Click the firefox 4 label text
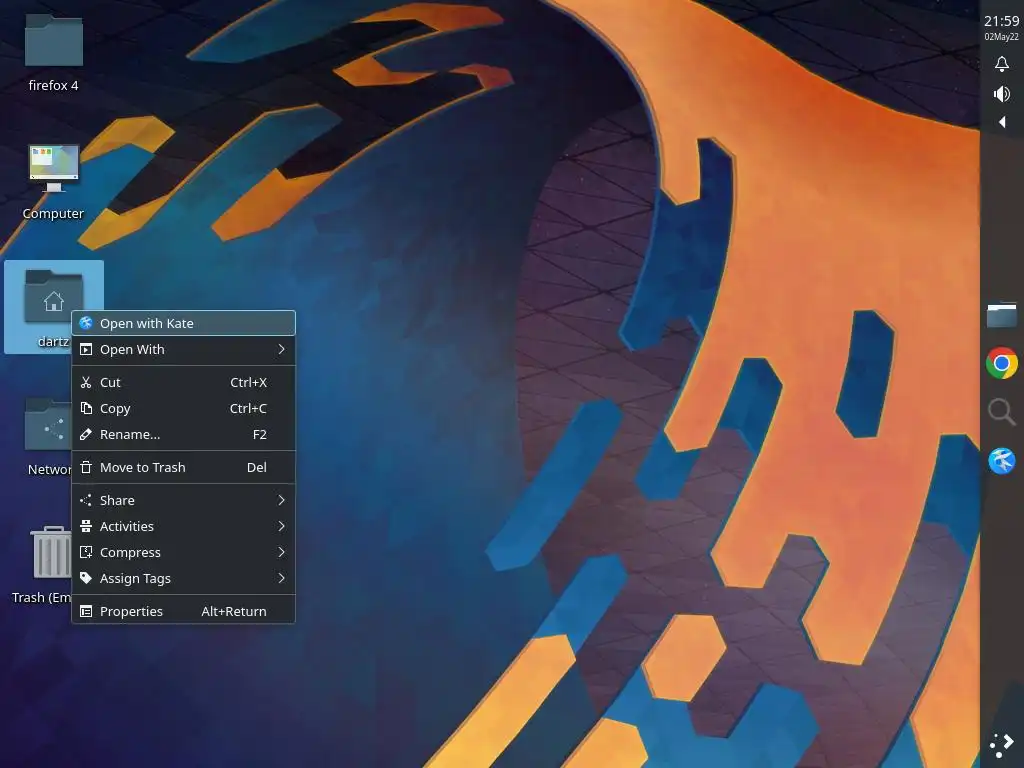This screenshot has height=768, width=1024. pyautogui.click(x=54, y=86)
